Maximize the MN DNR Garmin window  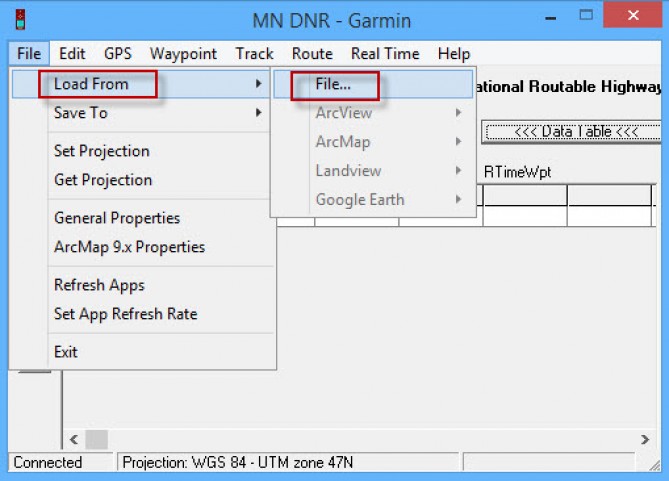tap(586, 15)
